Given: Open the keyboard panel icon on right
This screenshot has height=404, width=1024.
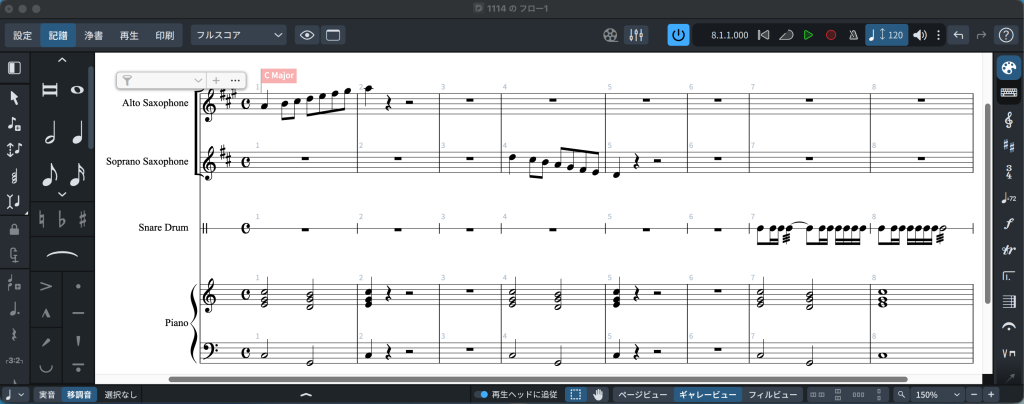Looking at the screenshot, I should pyautogui.click(x=1009, y=92).
